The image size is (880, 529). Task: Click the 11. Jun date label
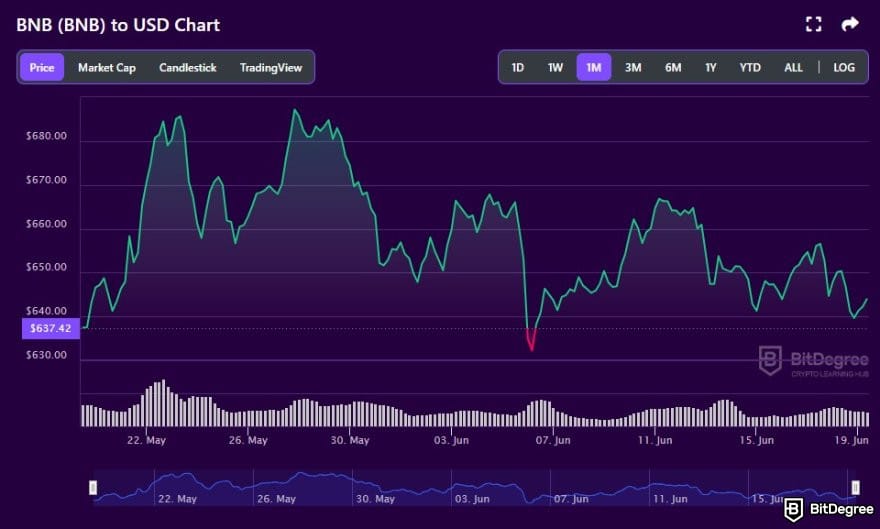(654, 440)
